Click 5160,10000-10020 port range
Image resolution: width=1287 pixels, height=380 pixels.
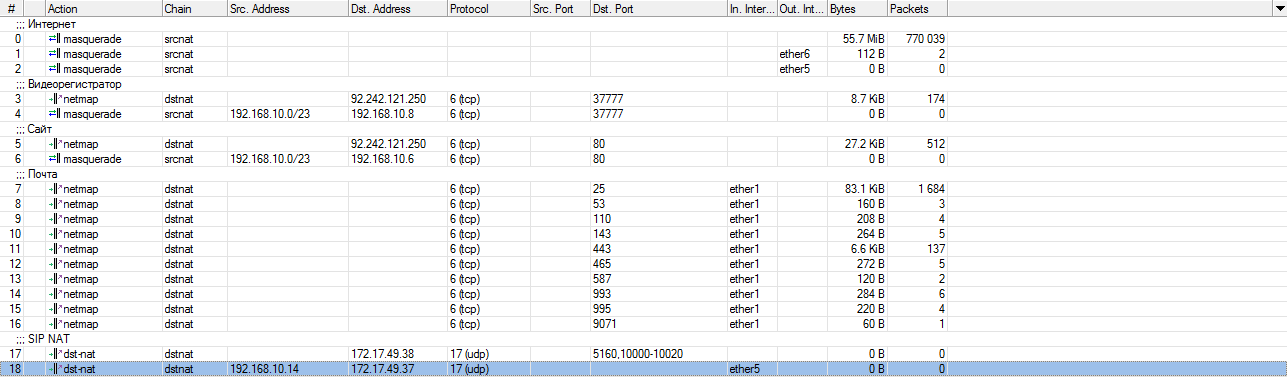(639, 354)
